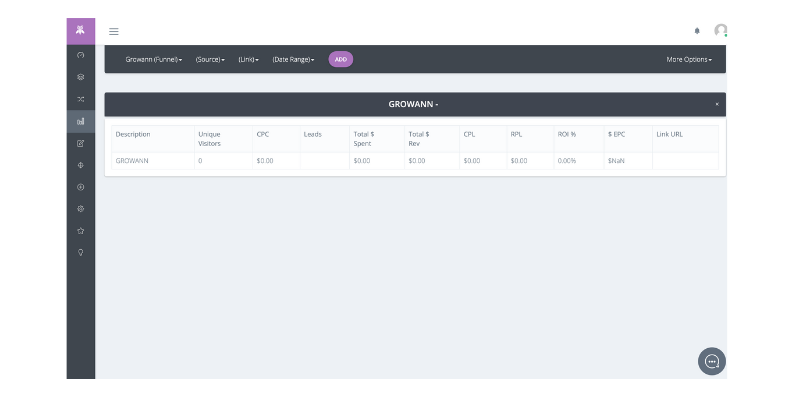Expand the (Source) dropdown
800x400 pixels.
tap(210, 60)
